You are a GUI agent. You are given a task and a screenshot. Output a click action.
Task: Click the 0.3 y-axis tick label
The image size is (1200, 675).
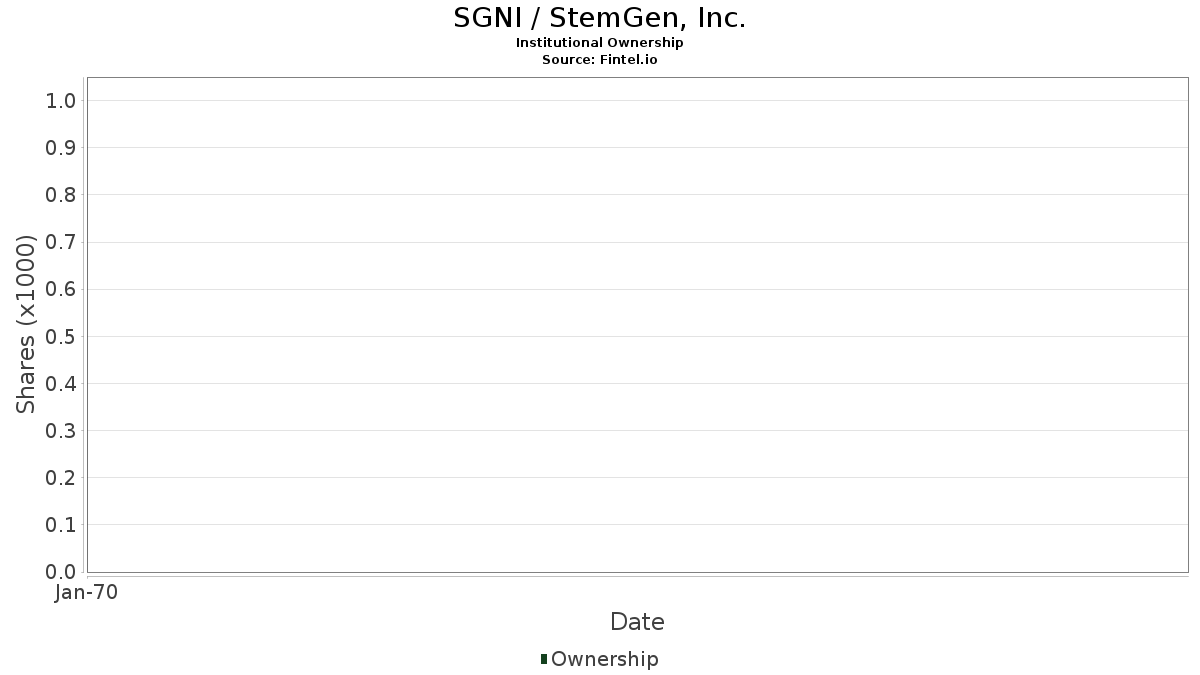coord(61,431)
